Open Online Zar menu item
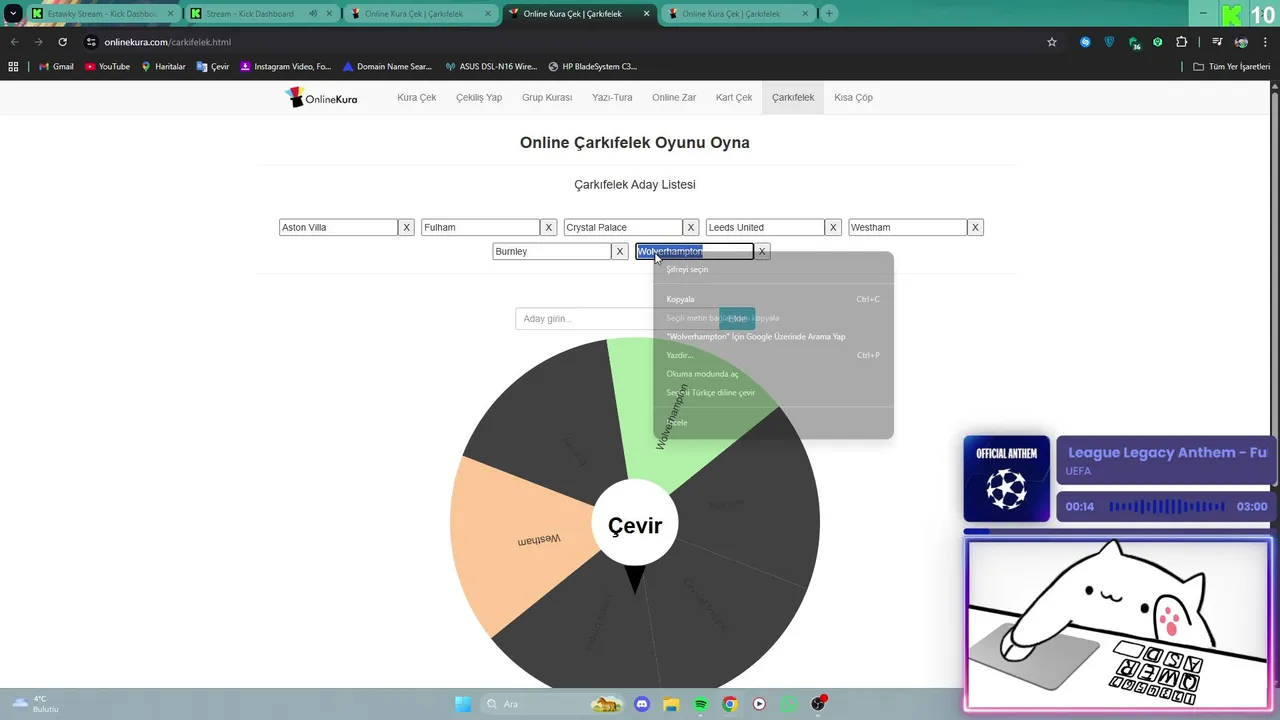The height and width of the screenshot is (720, 1280). [674, 98]
